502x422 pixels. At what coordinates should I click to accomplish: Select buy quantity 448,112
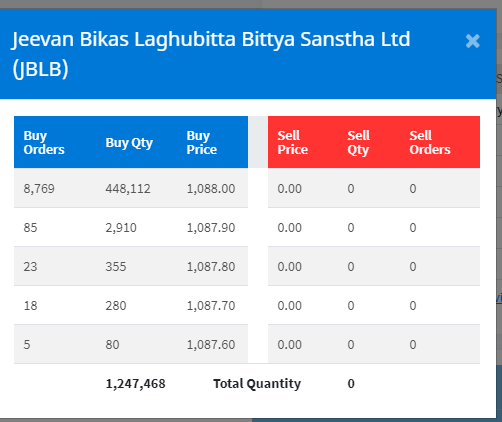(128, 189)
